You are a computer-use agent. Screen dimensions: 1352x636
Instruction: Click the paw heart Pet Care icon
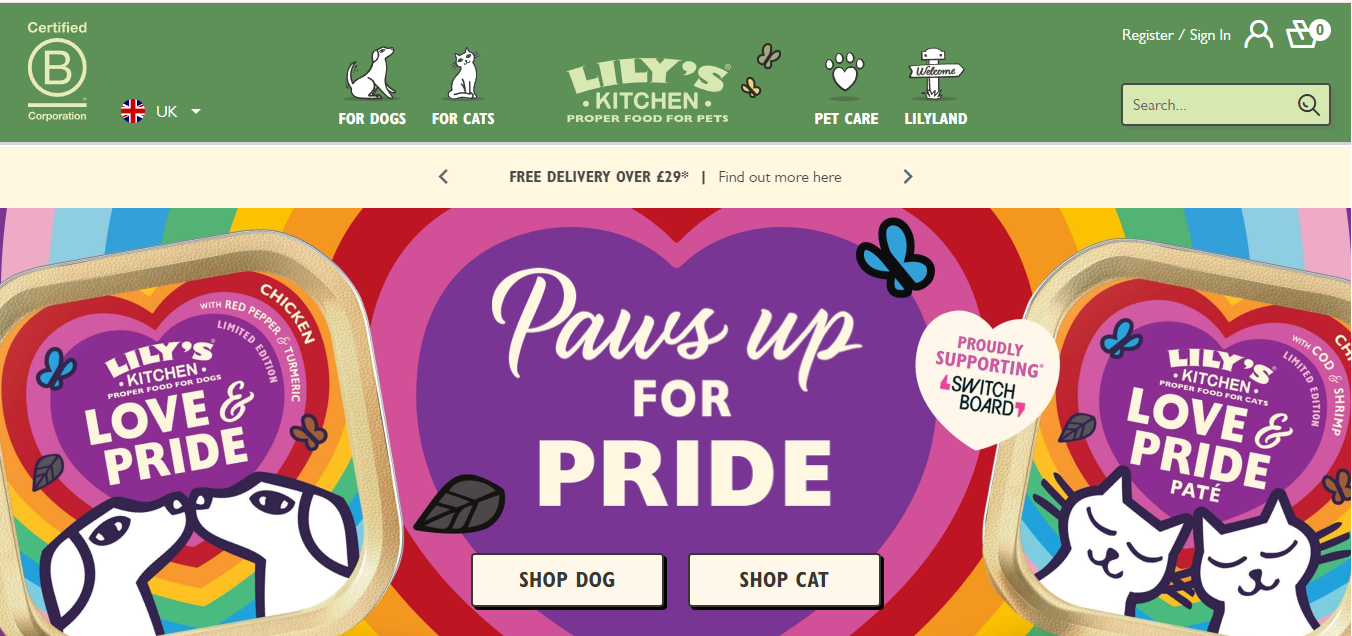tap(845, 76)
